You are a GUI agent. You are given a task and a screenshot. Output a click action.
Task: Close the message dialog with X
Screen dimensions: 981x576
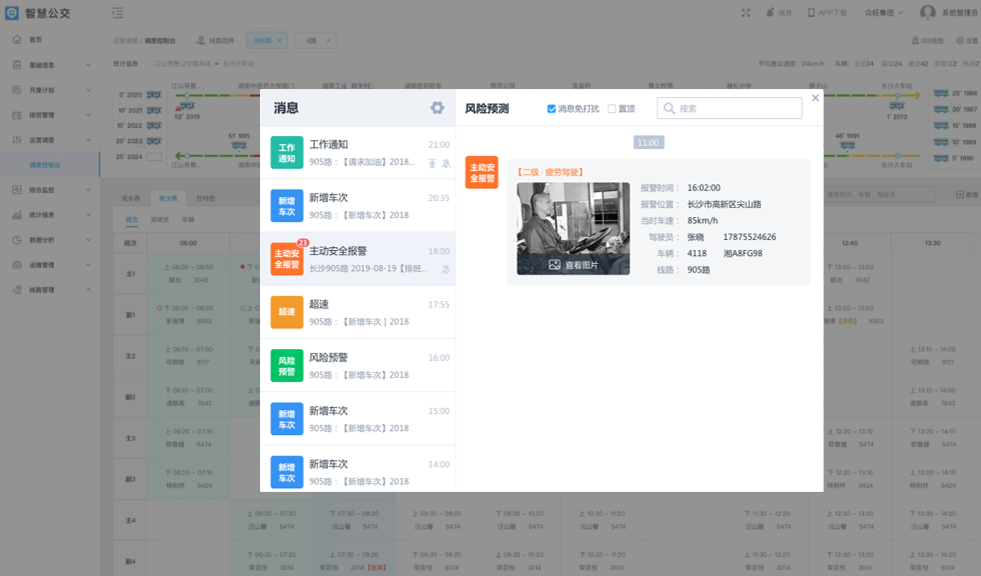815,98
